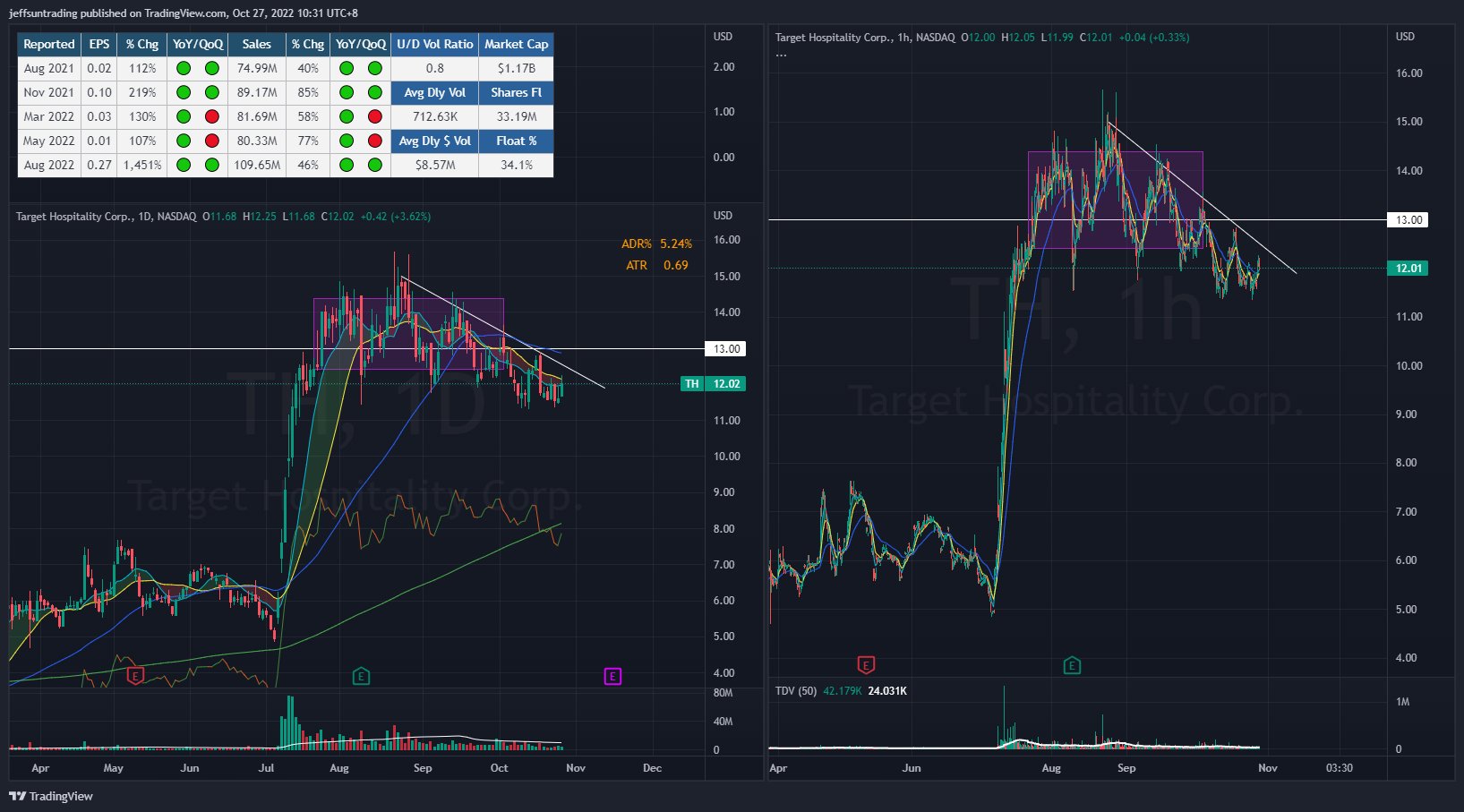Image resolution: width=1464 pixels, height=812 pixels.
Task: Click the ADR% label on the daily chart
Action: [x=637, y=244]
